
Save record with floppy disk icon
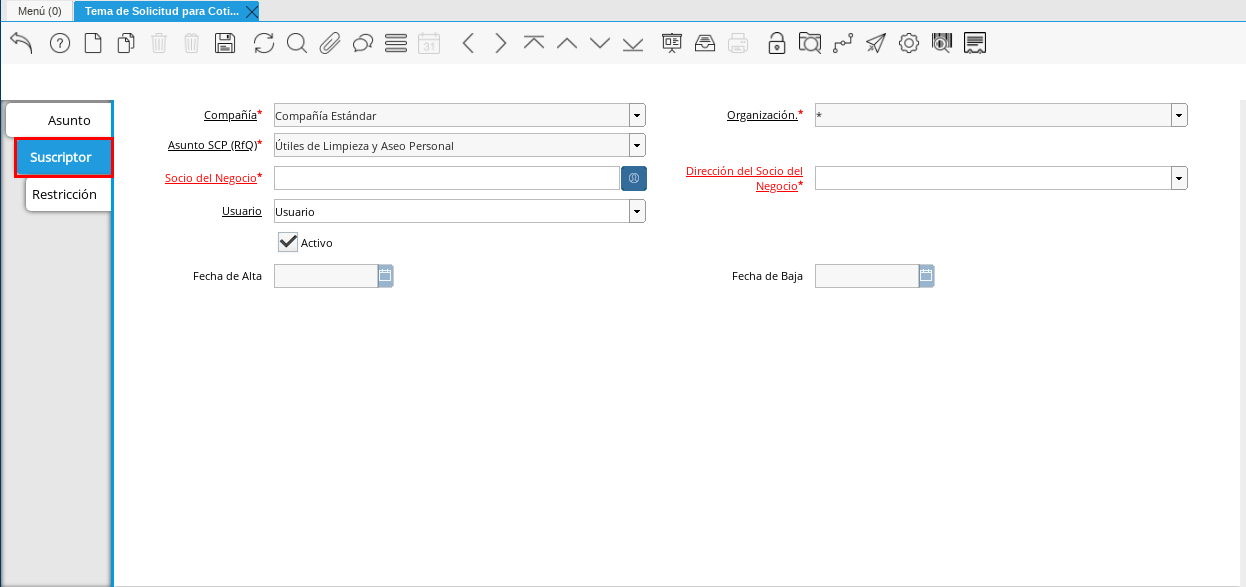[225, 43]
